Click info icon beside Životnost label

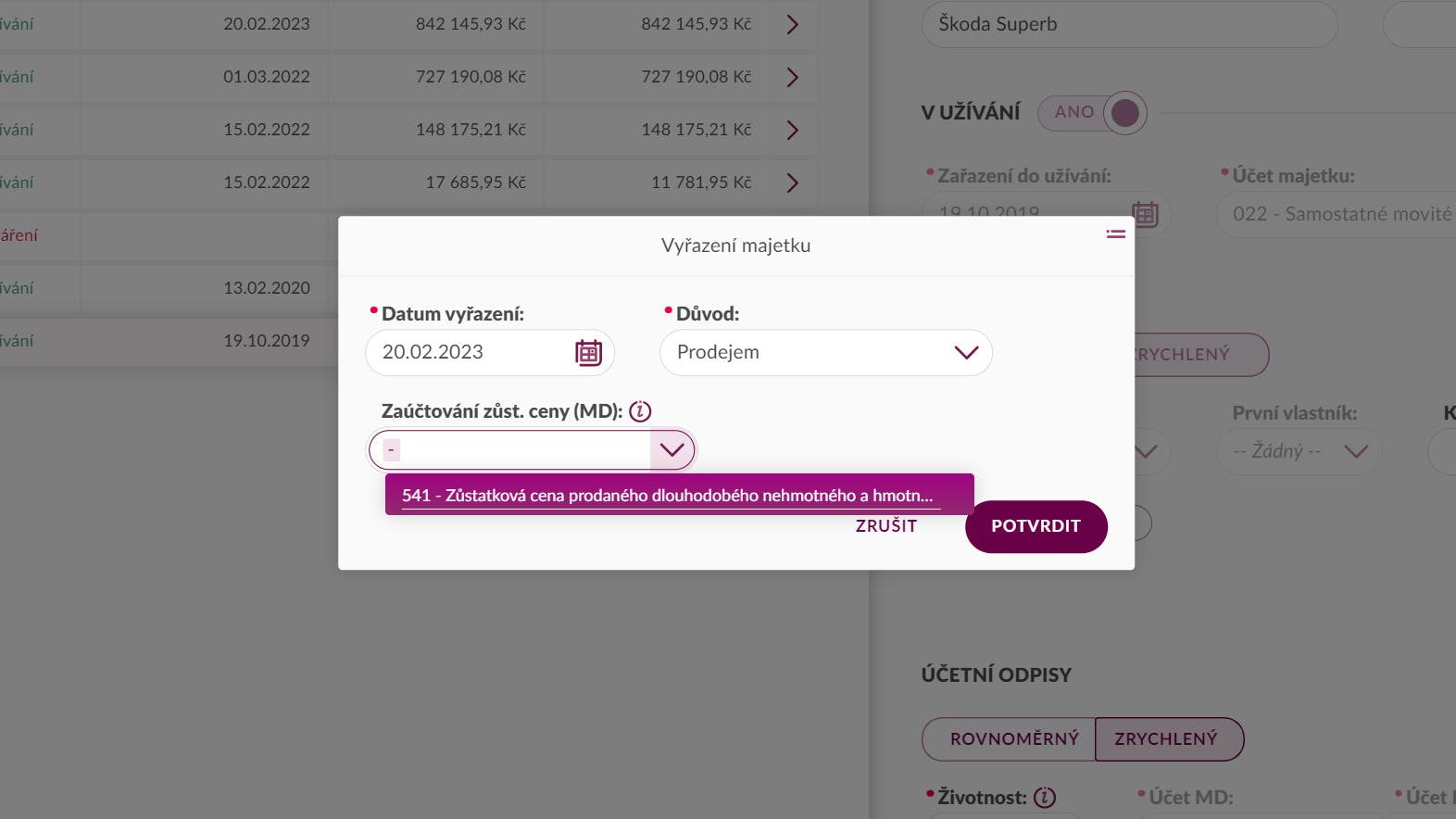click(x=1045, y=797)
